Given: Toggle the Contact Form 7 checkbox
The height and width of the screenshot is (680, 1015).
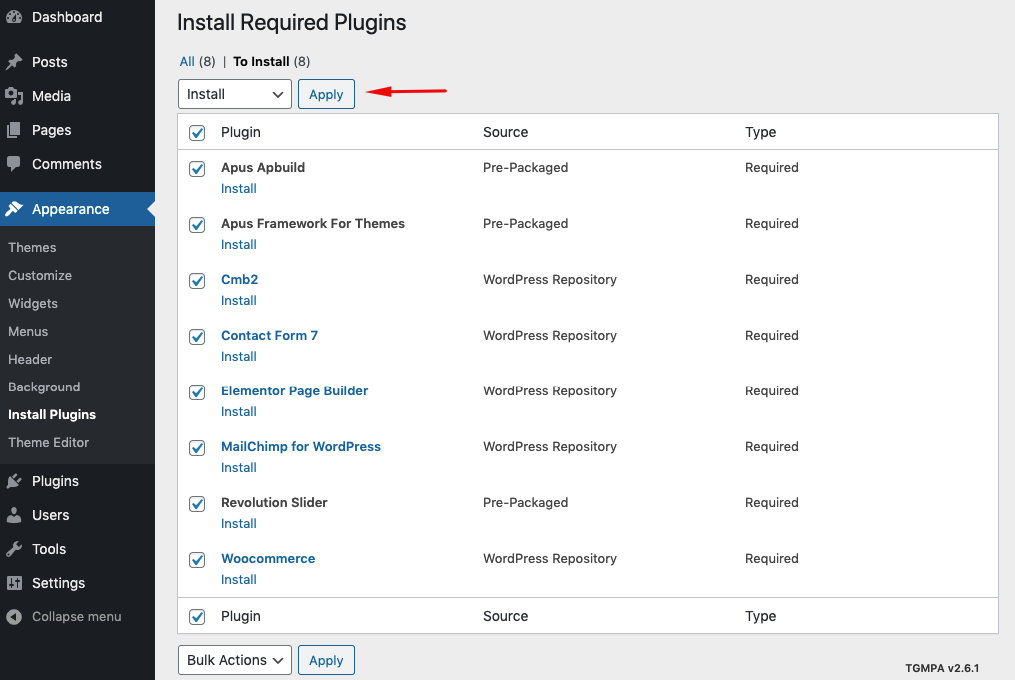Looking at the screenshot, I should pos(197,337).
